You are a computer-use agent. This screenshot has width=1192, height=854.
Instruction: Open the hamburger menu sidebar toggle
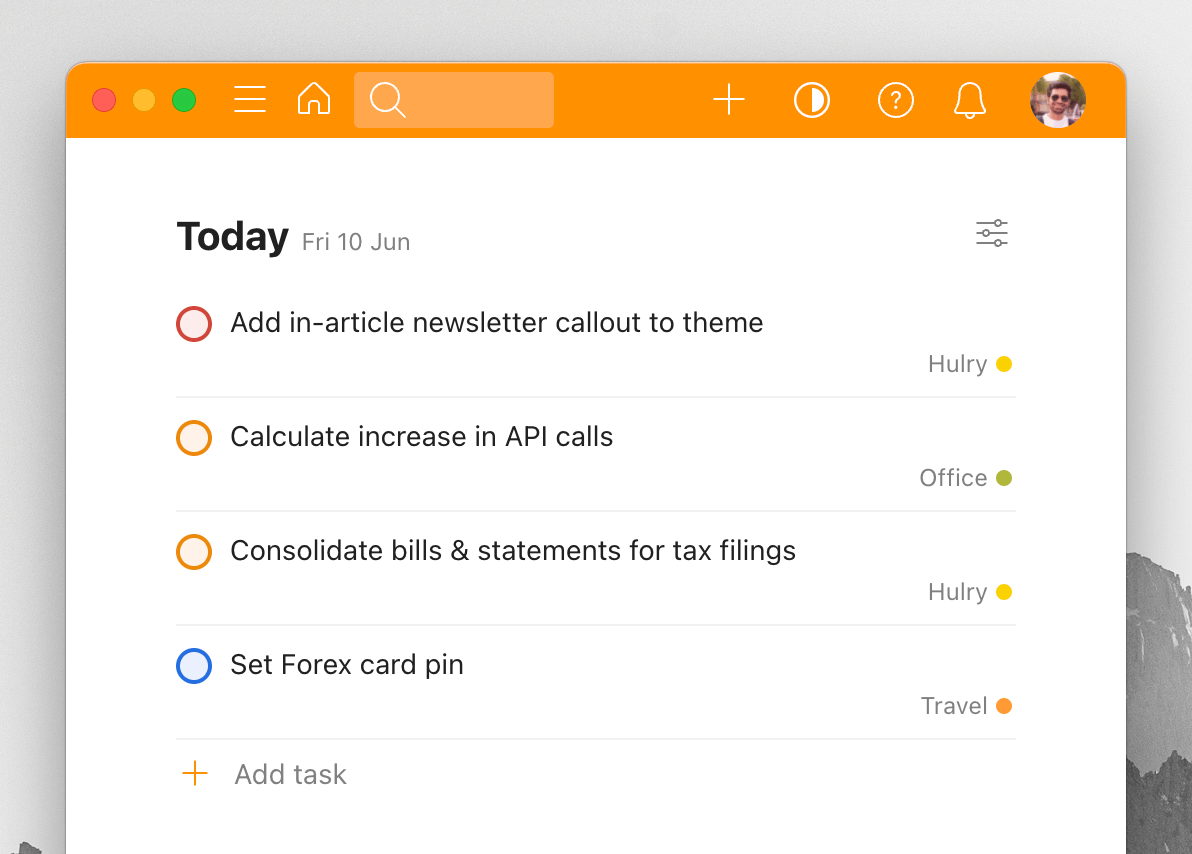click(249, 100)
